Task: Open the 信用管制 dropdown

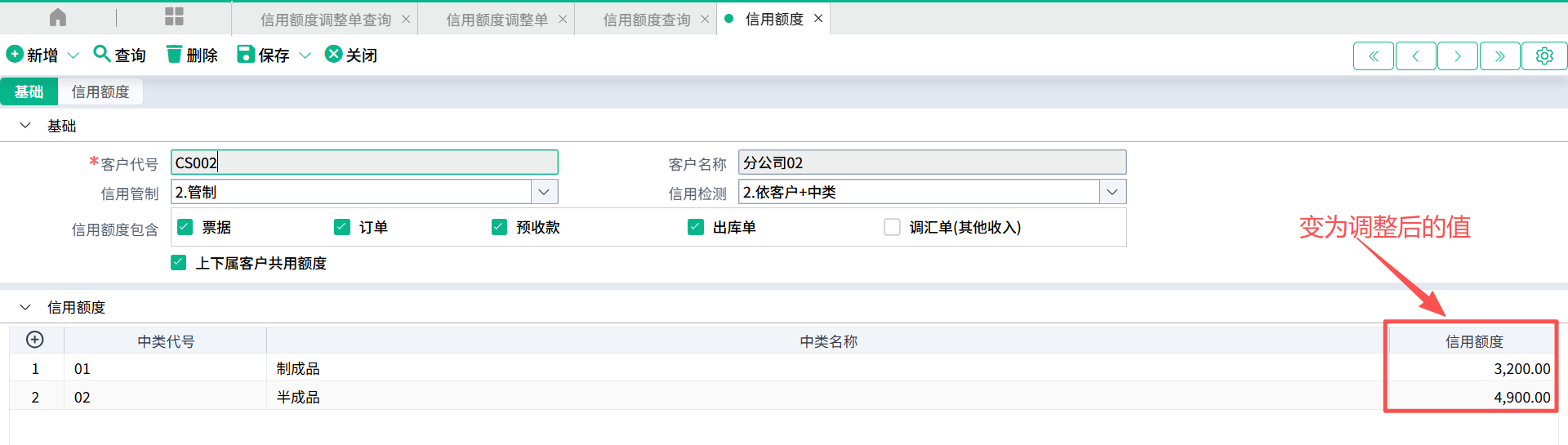Action: click(544, 192)
